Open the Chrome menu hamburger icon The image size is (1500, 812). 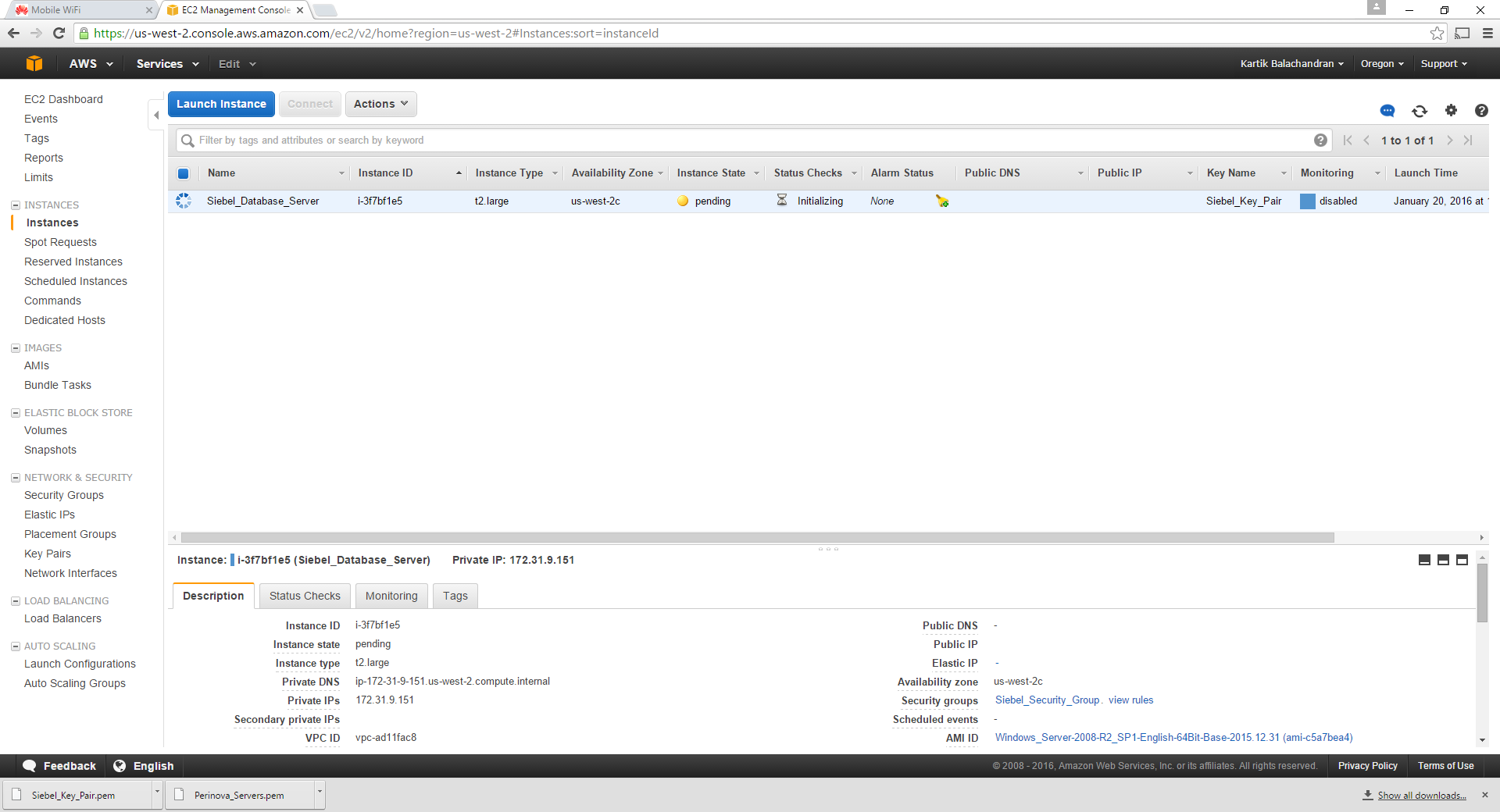coord(1487,33)
